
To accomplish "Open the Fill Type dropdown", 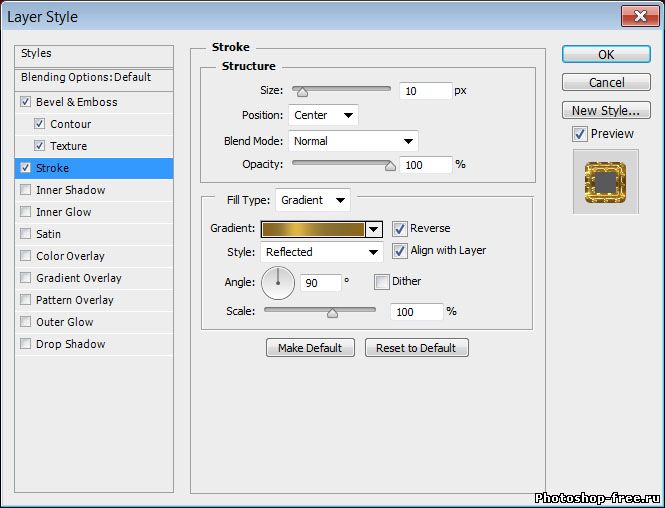I will pos(313,200).
